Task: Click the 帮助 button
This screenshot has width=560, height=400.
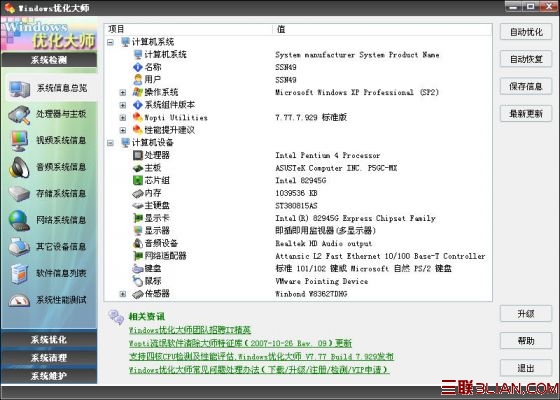Action: [x=526, y=341]
